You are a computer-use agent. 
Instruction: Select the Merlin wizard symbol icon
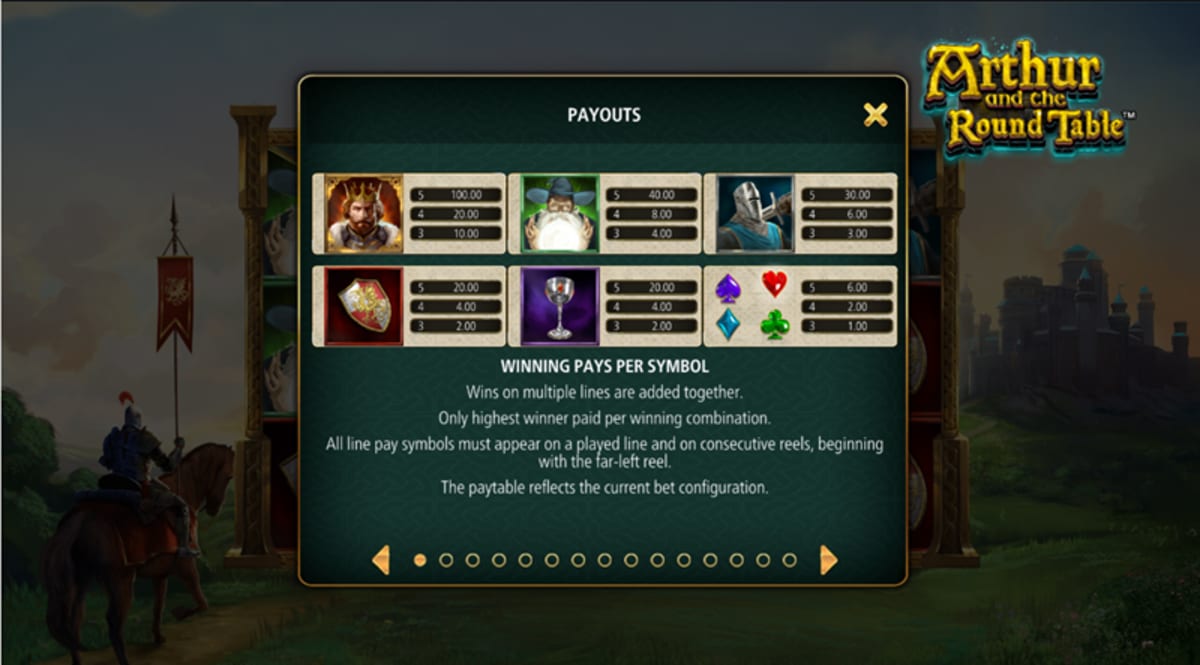560,213
